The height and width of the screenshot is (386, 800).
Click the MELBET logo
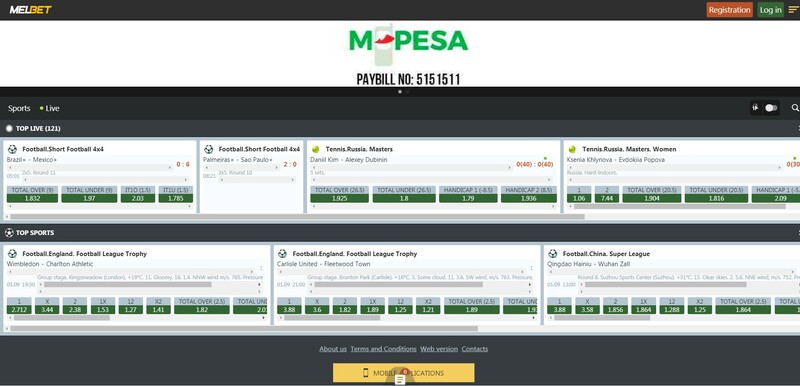(x=31, y=10)
